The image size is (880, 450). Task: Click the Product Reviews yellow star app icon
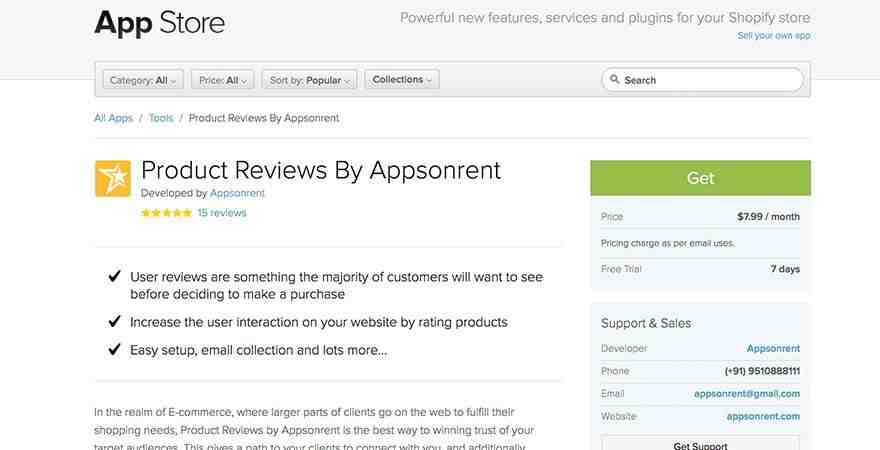113,178
